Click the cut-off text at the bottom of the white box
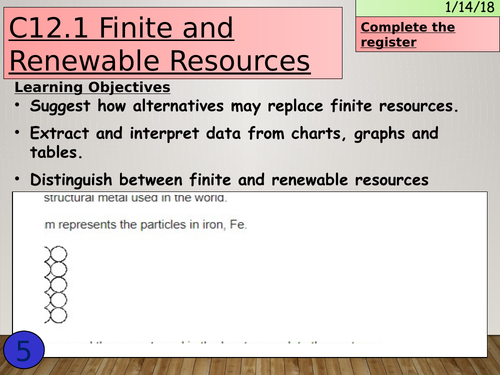Screen dimensions: 500x375 (x=213, y=342)
